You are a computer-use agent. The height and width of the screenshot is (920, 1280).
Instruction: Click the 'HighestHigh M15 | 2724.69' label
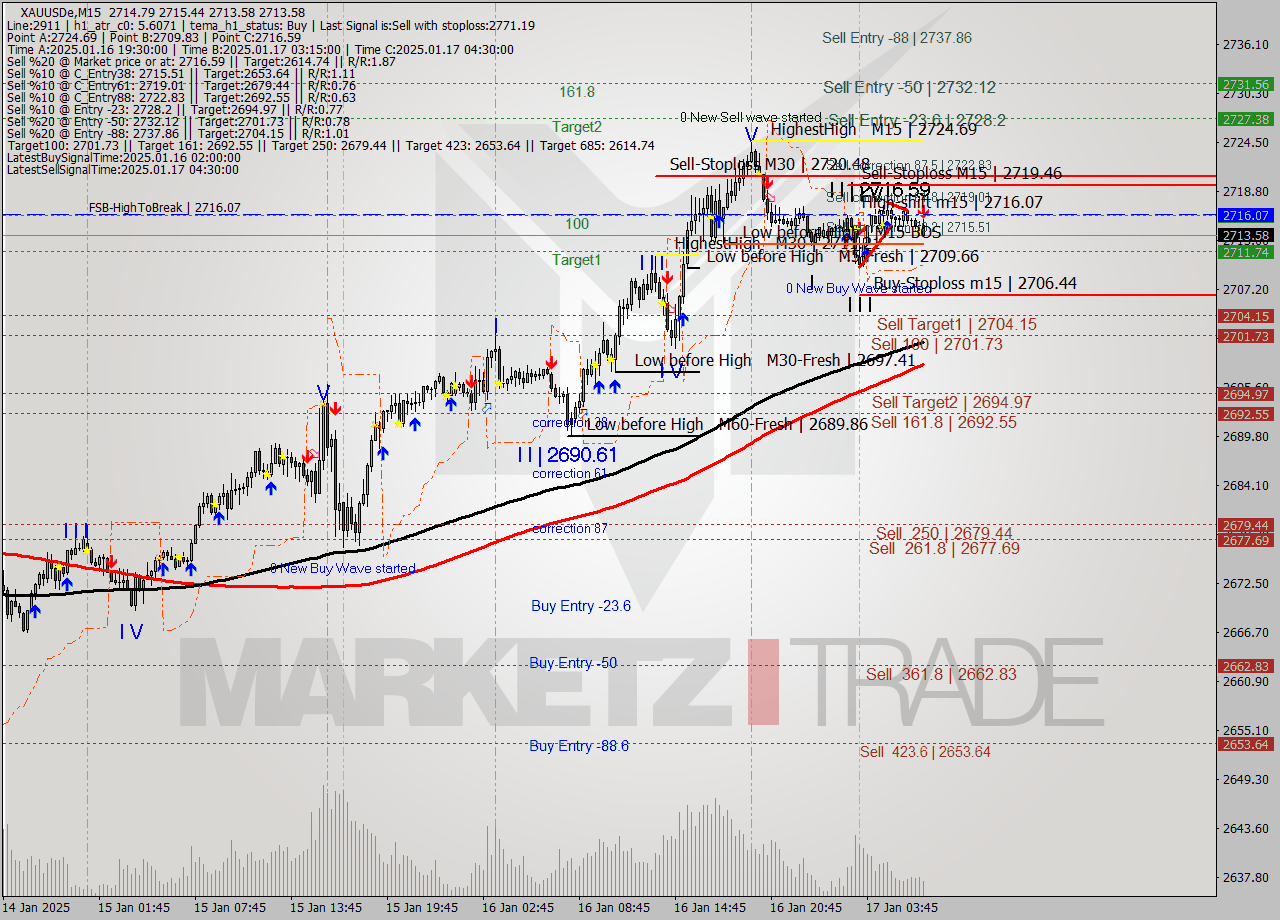[873, 129]
